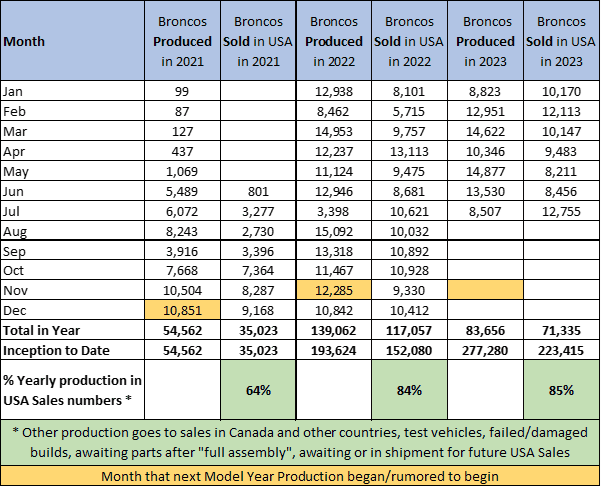This screenshot has height=487, width=601.
Task: Select total cell 139,062
Action: tap(334, 330)
